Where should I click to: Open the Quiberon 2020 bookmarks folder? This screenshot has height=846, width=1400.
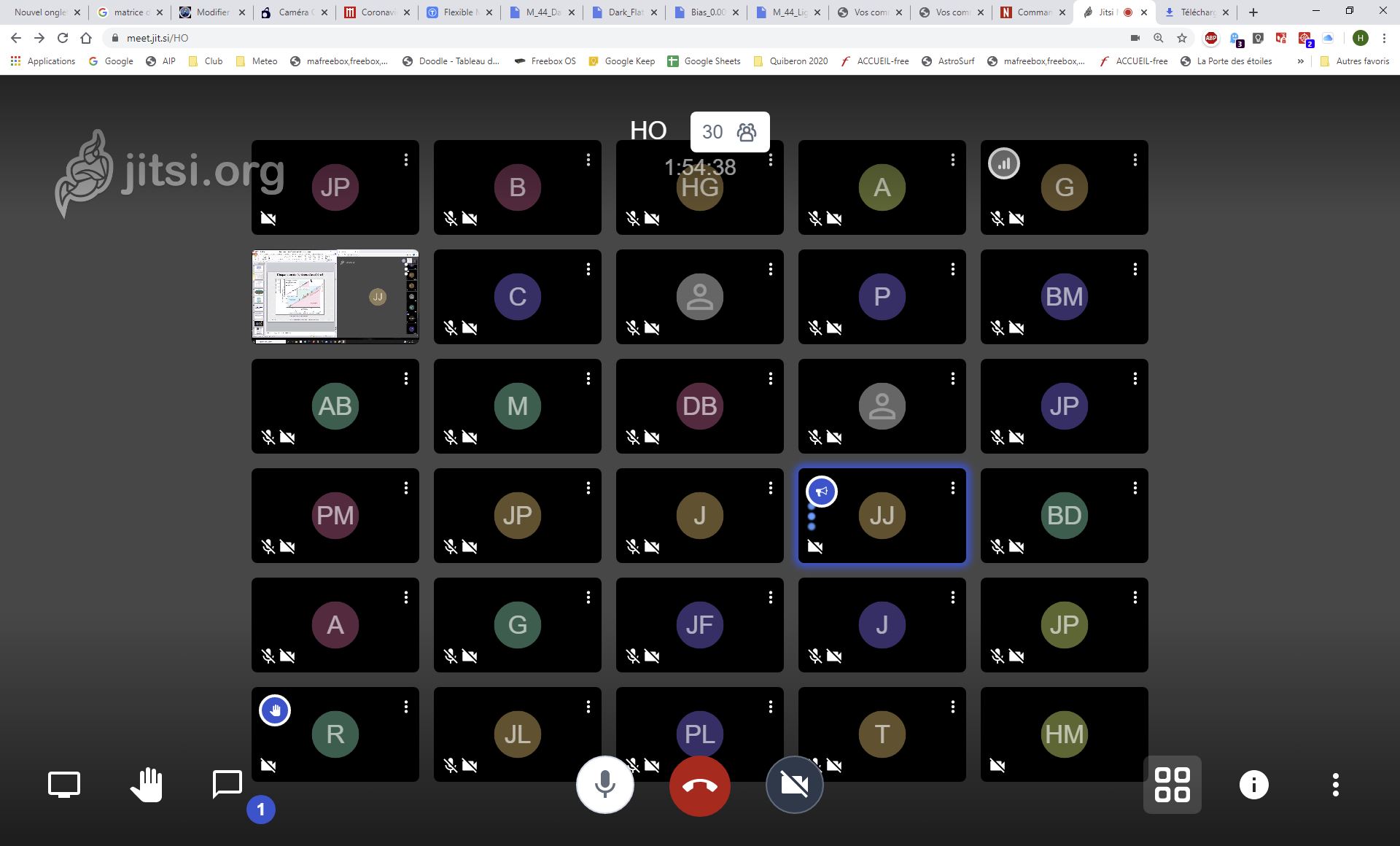(790, 61)
